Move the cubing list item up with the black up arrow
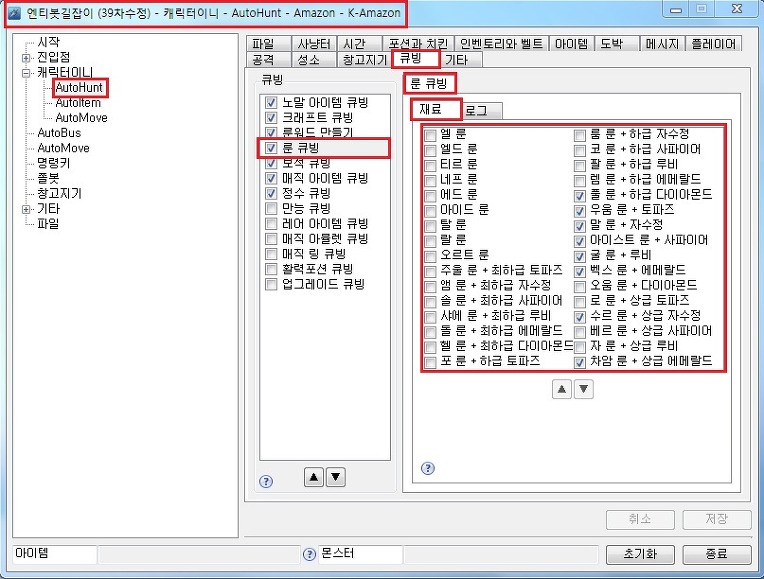The image size is (764, 579). [314, 477]
